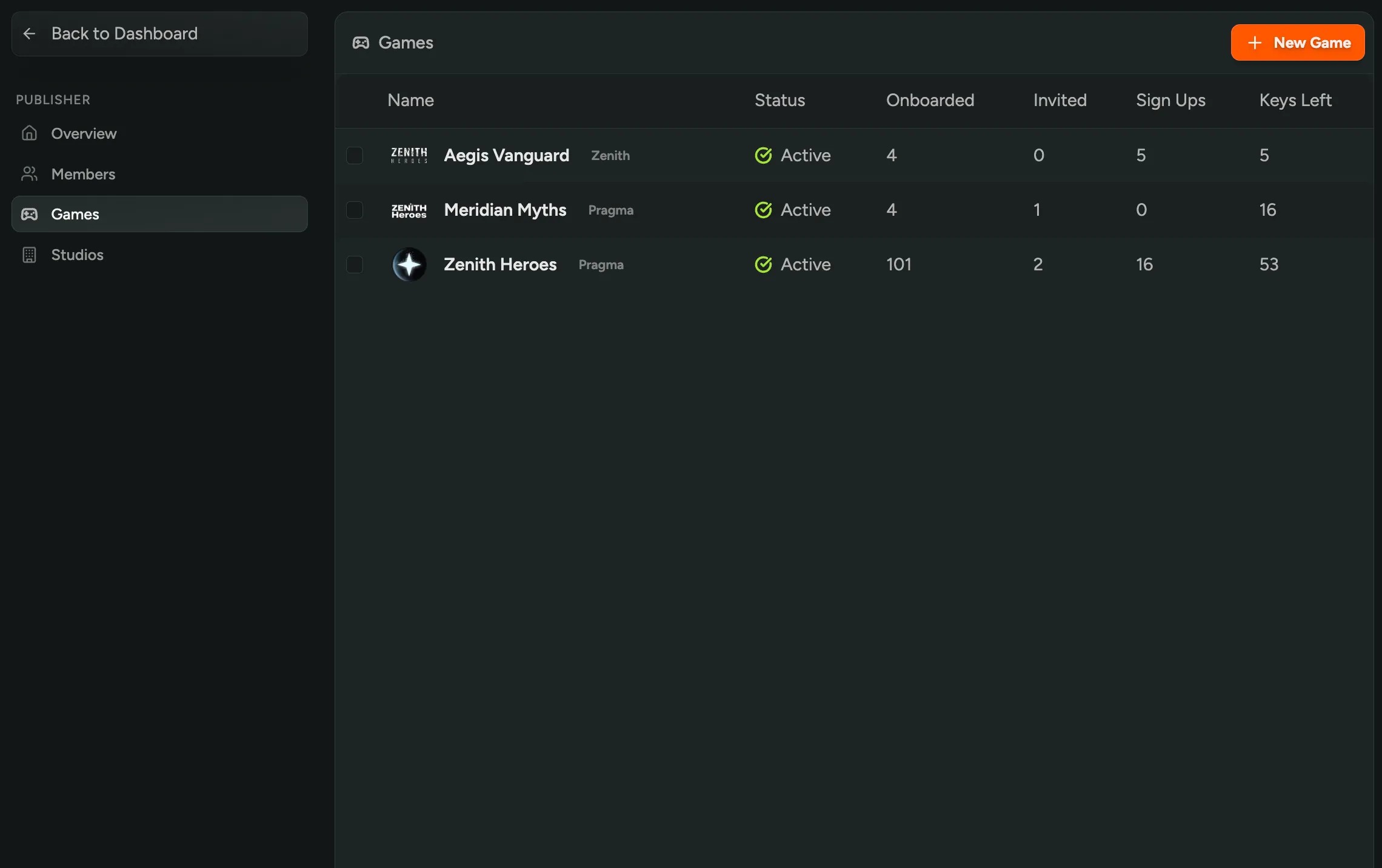Image resolution: width=1382 pixels, height=868 pixels.
Task: Open the Members section
Action: (83, 174)
